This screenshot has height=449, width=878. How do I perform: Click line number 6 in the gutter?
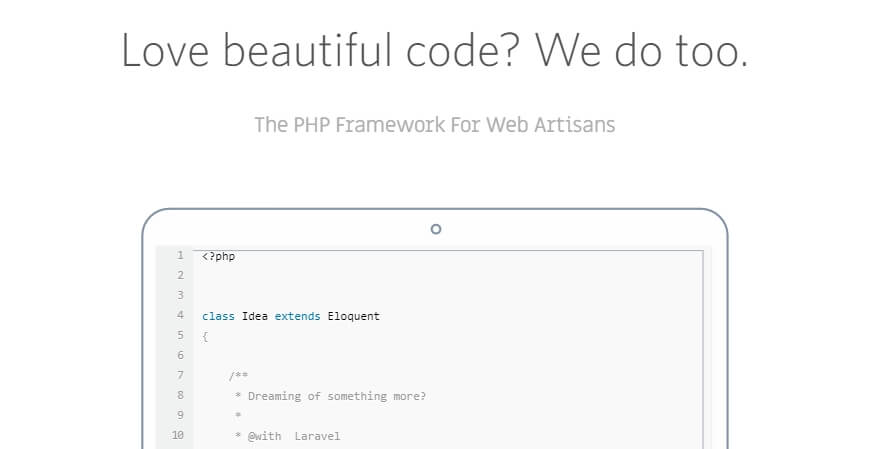[x=180, y=355]
